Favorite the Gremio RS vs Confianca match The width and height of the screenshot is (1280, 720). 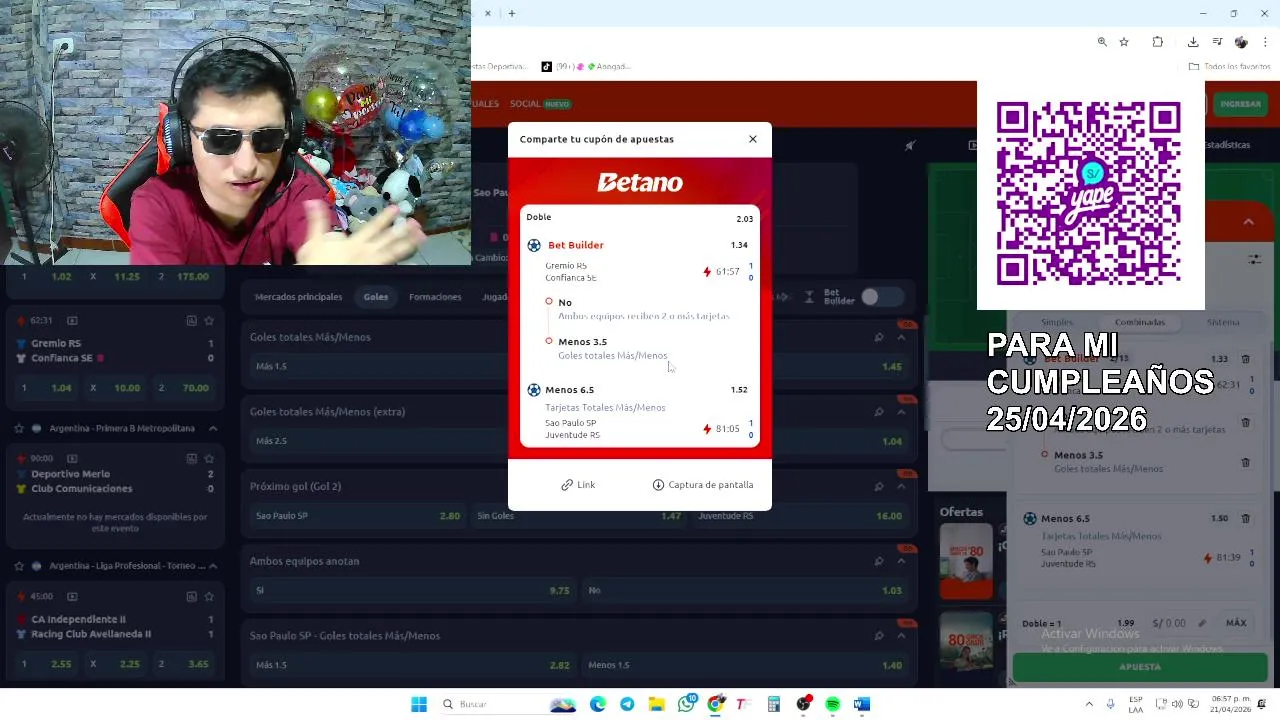209,321
